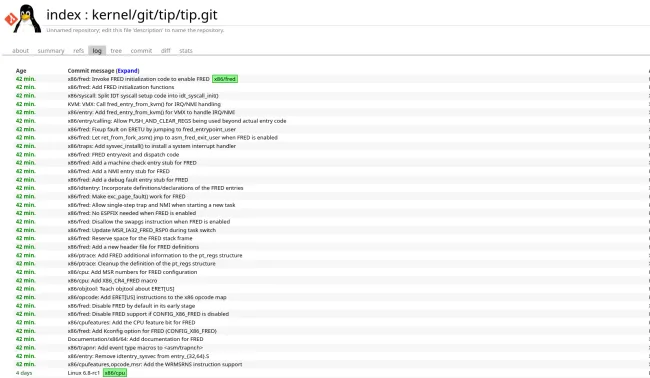This screenshot has width=650, height=378.
Task: Select the log tab
Action: click(97, 51)
